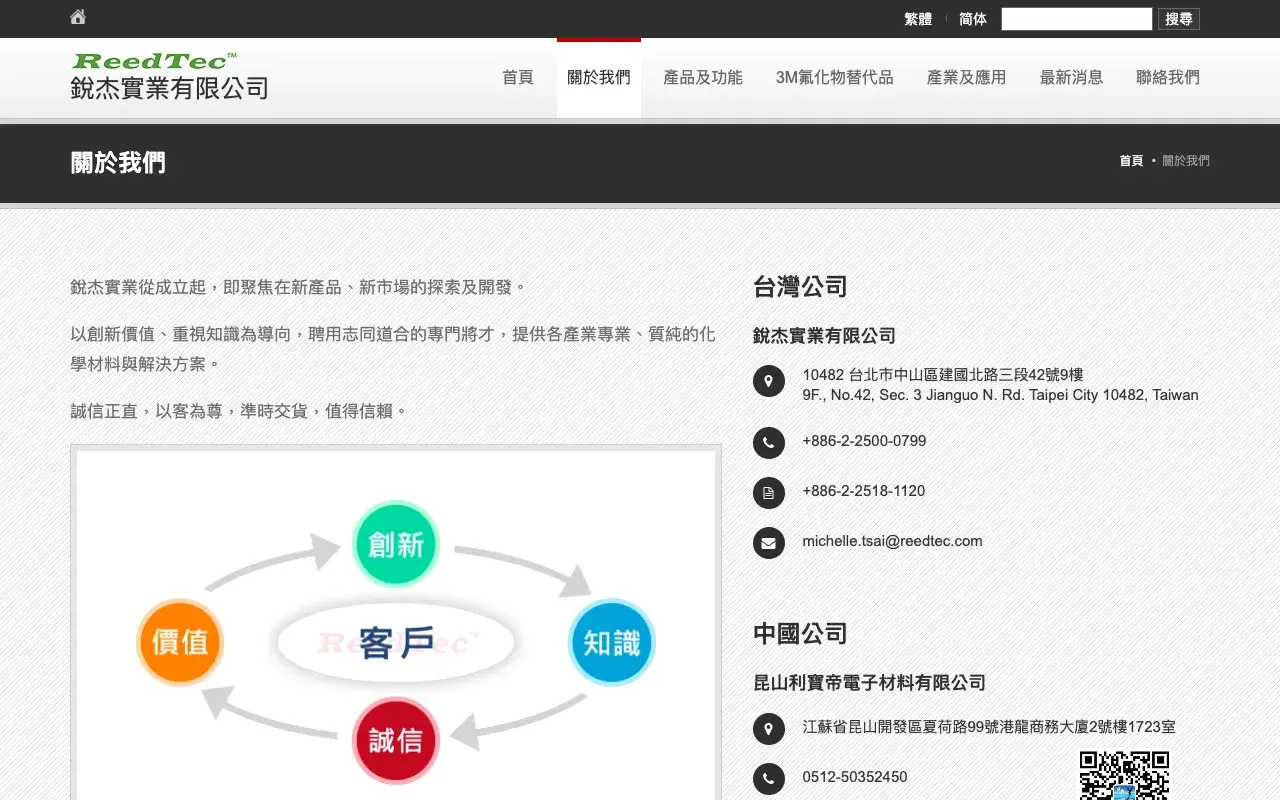This screenshot has width=1280, height=800.
Task: Open 聯絡我們 menu item
Action: (x=1168, y=78)
